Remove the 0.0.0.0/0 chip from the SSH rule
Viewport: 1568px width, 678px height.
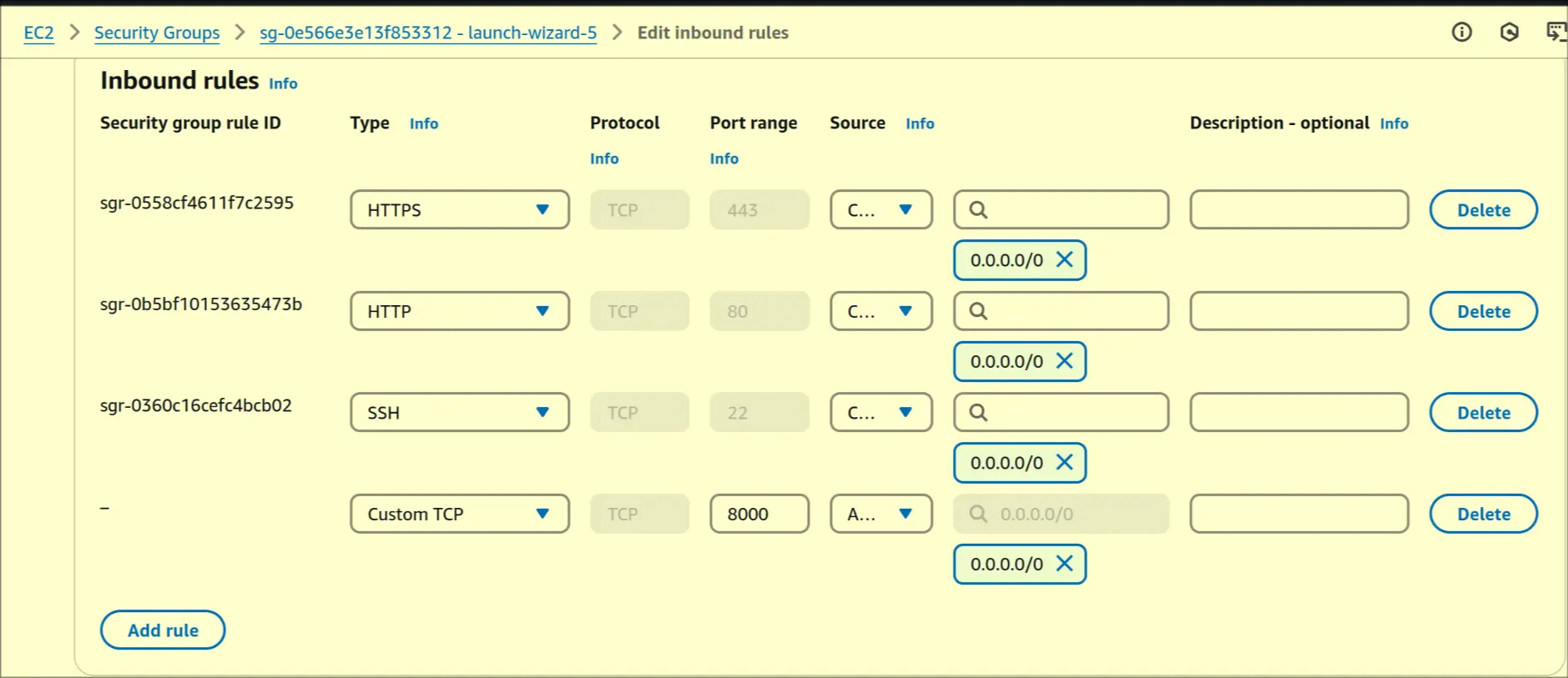[x=1064, y=462]
